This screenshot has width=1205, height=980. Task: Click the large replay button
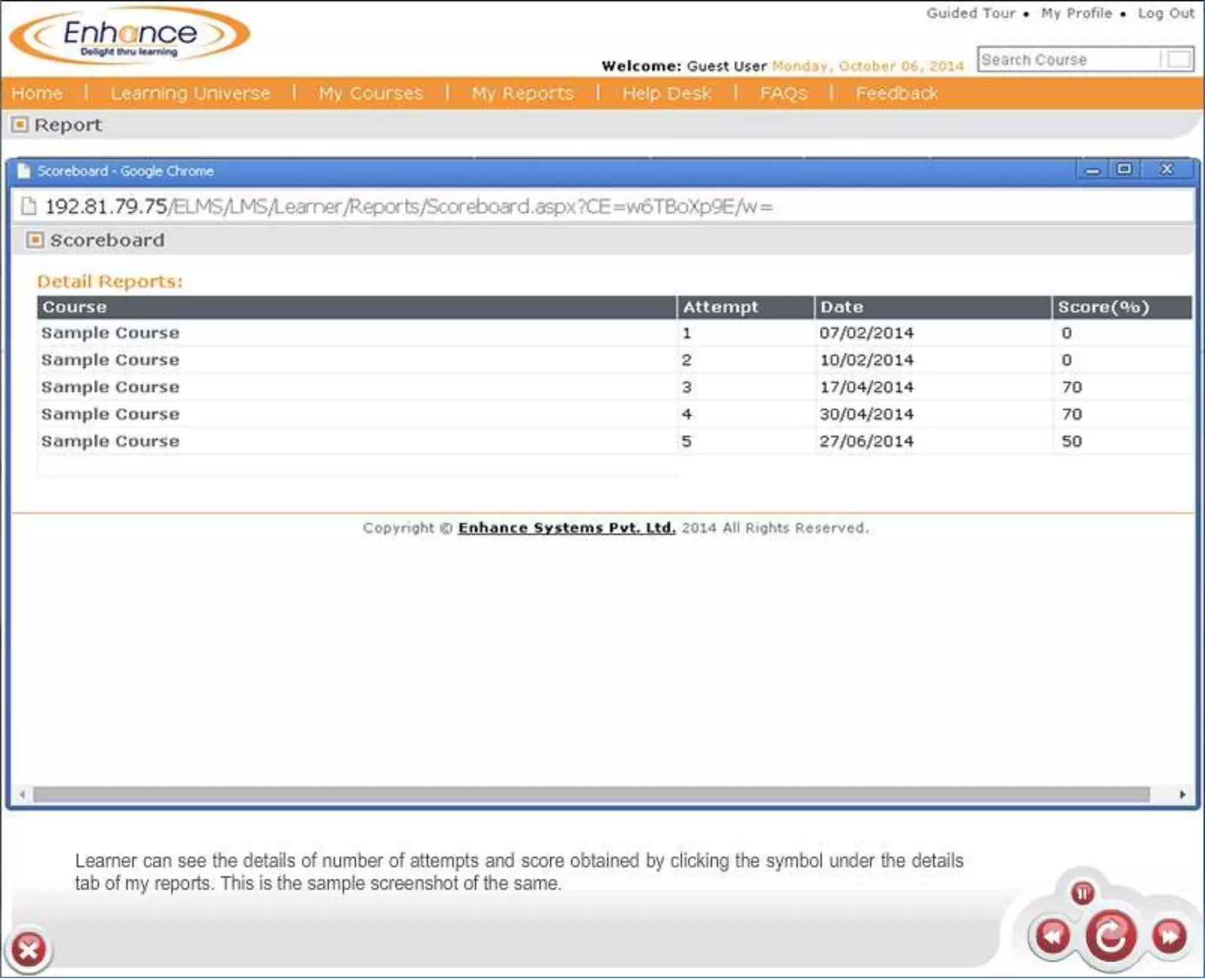1110,936
